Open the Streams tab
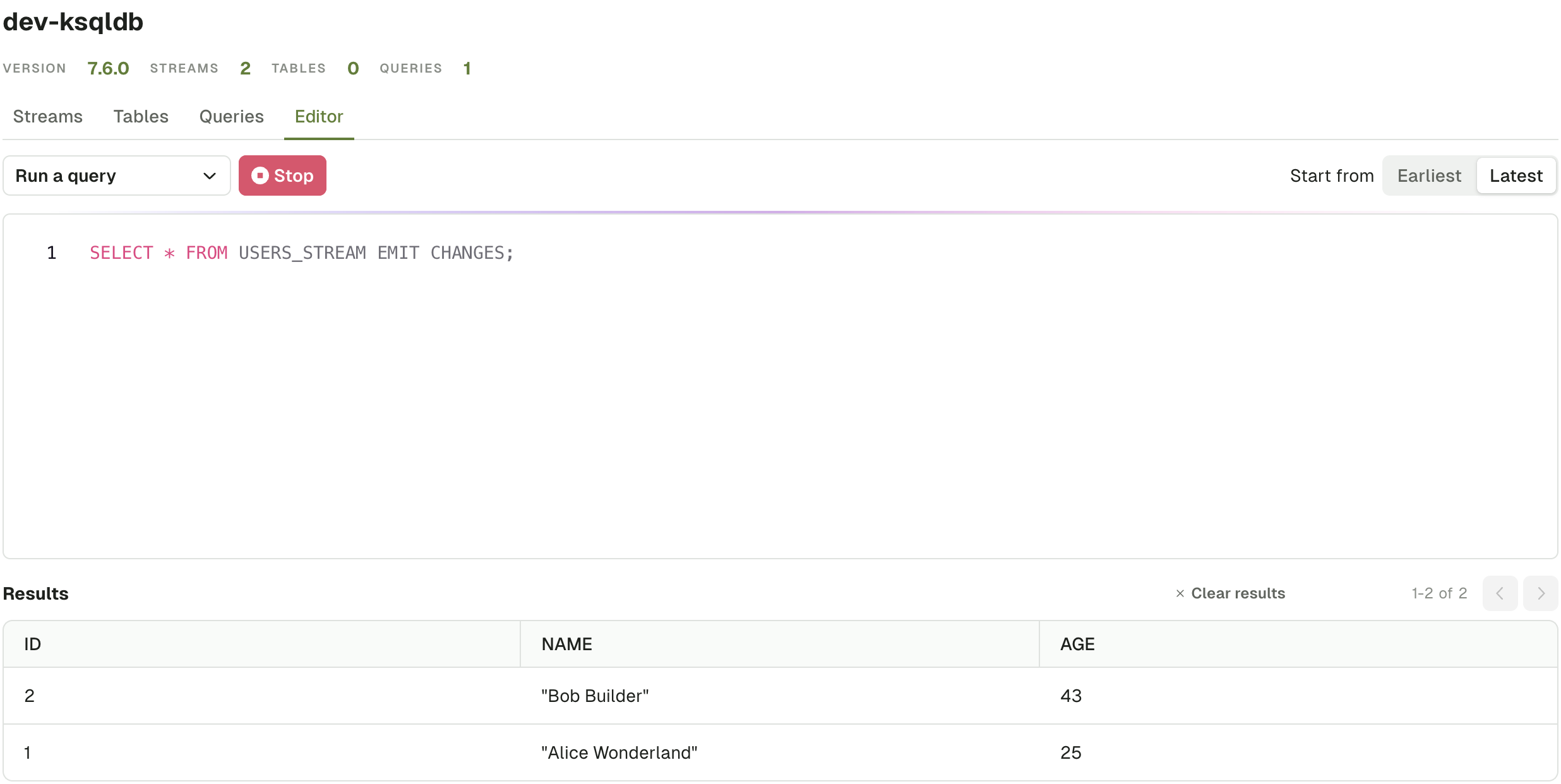This screenshot has width=1561, height=784. point(48,117)
